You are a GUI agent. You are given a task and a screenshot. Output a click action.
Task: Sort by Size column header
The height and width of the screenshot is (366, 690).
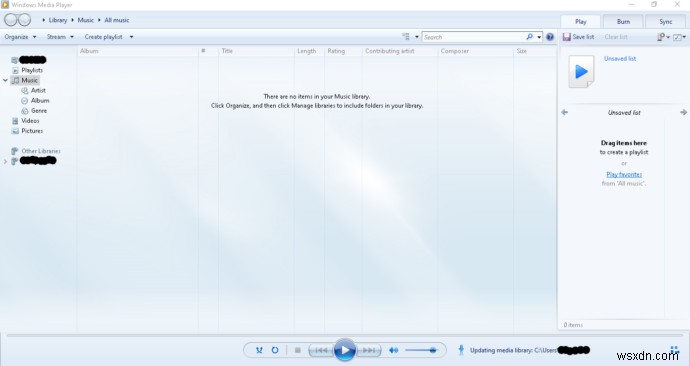(x=535, y=51)
